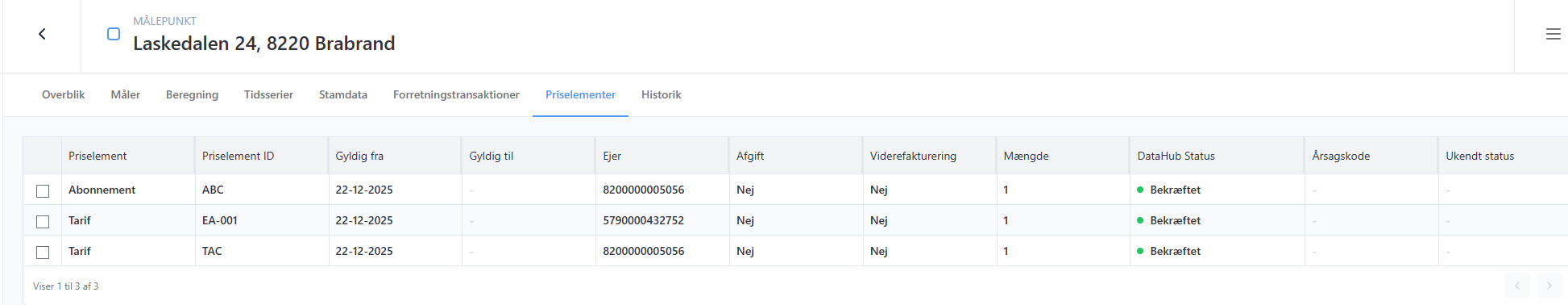The height and width of the screenshot is (305, 1568).
Task: Click the TAC price element ID
Action: tap(212, 251)
